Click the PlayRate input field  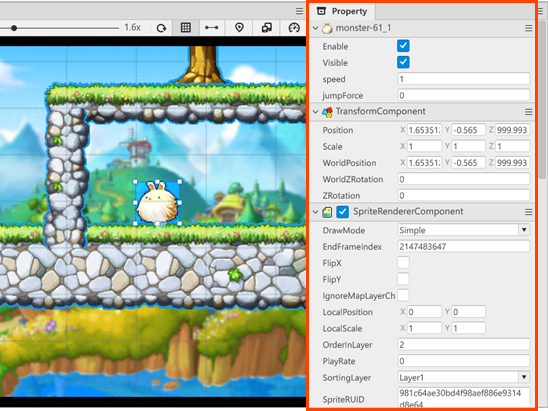point(464,361)
